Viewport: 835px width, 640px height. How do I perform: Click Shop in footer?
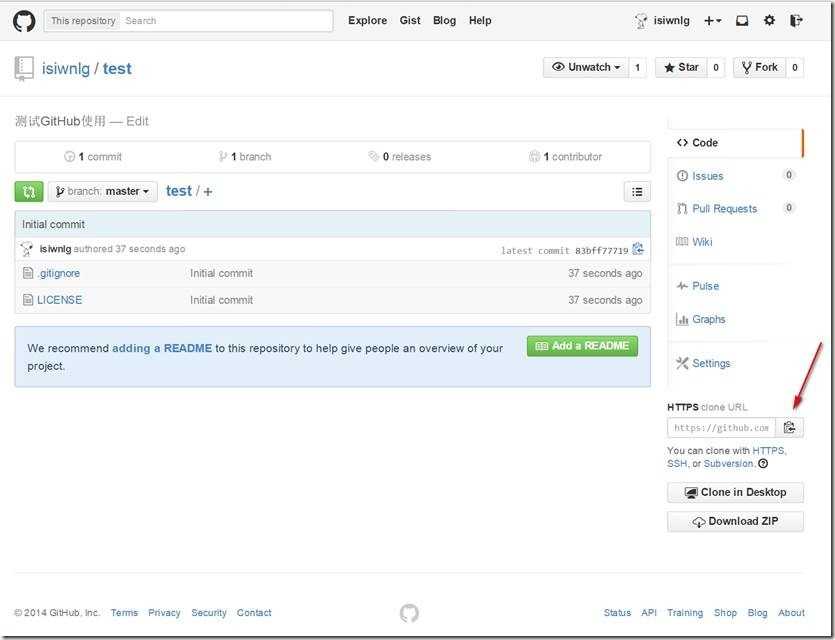tap(725, 613)
